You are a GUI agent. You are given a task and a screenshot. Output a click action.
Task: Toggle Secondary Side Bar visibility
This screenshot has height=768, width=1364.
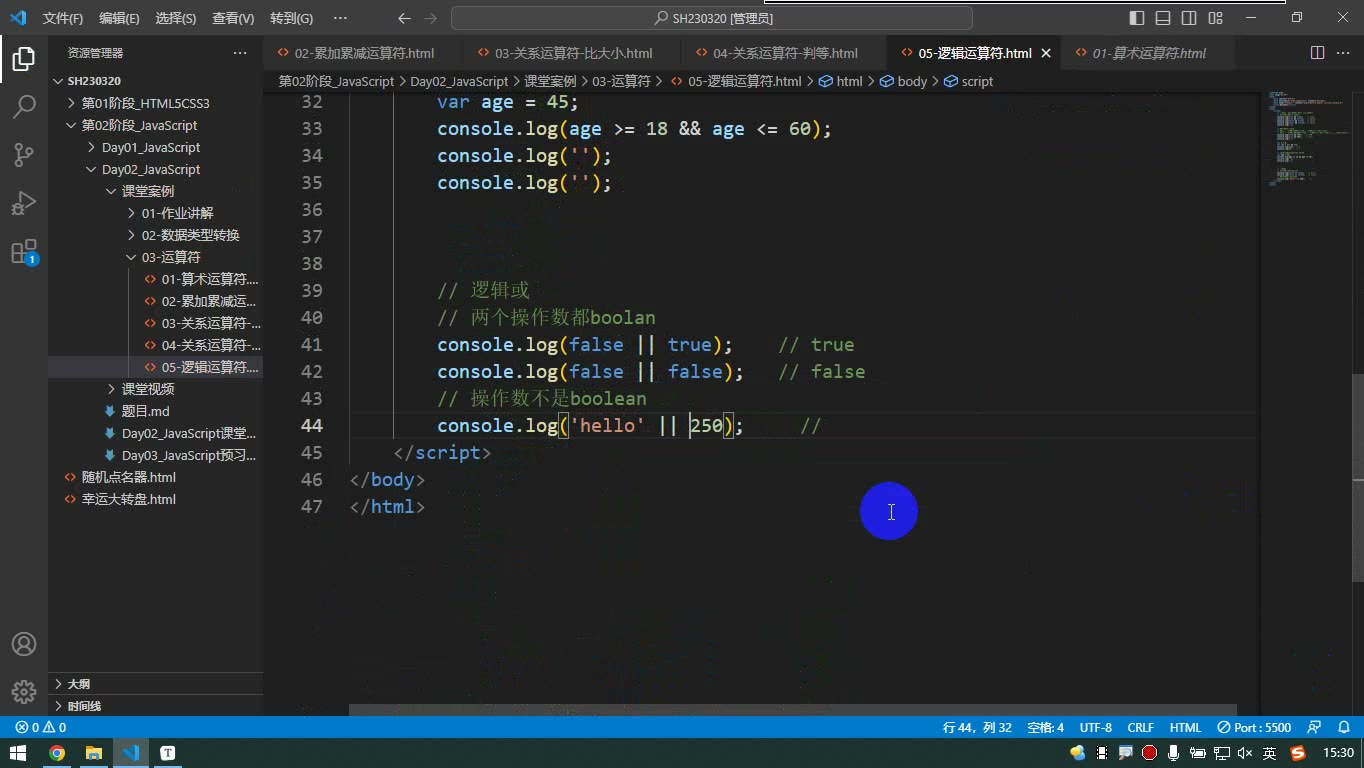coord(1189,18)
